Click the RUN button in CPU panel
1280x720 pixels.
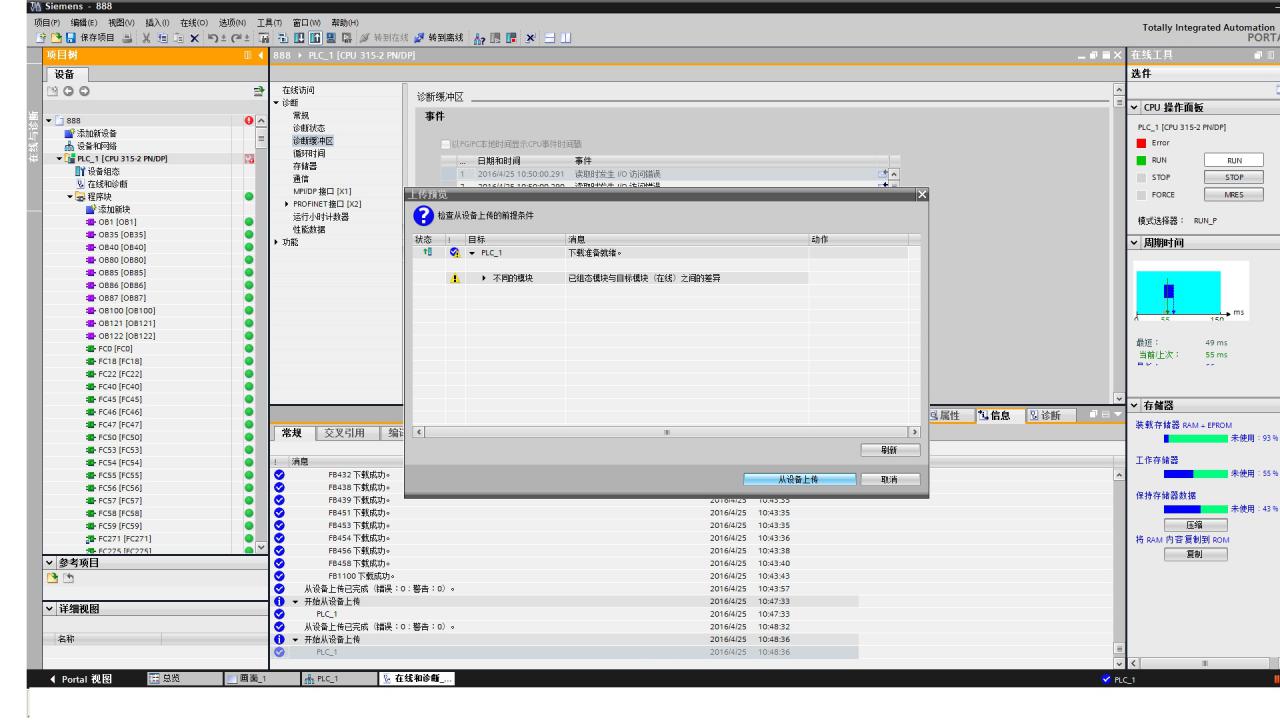[x=1232, y=159]
